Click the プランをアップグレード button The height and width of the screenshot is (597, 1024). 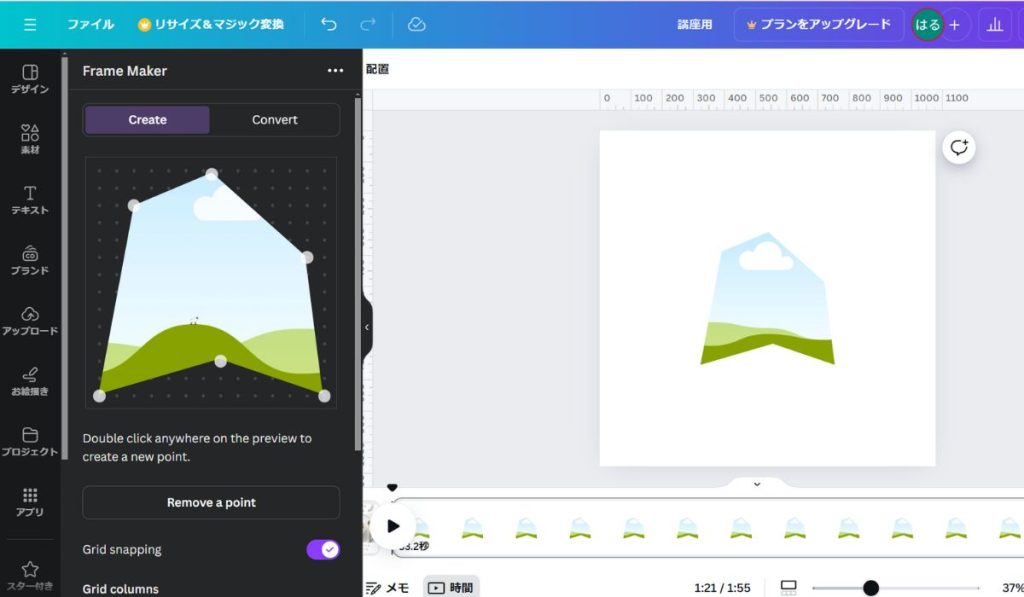pos(818,24)
